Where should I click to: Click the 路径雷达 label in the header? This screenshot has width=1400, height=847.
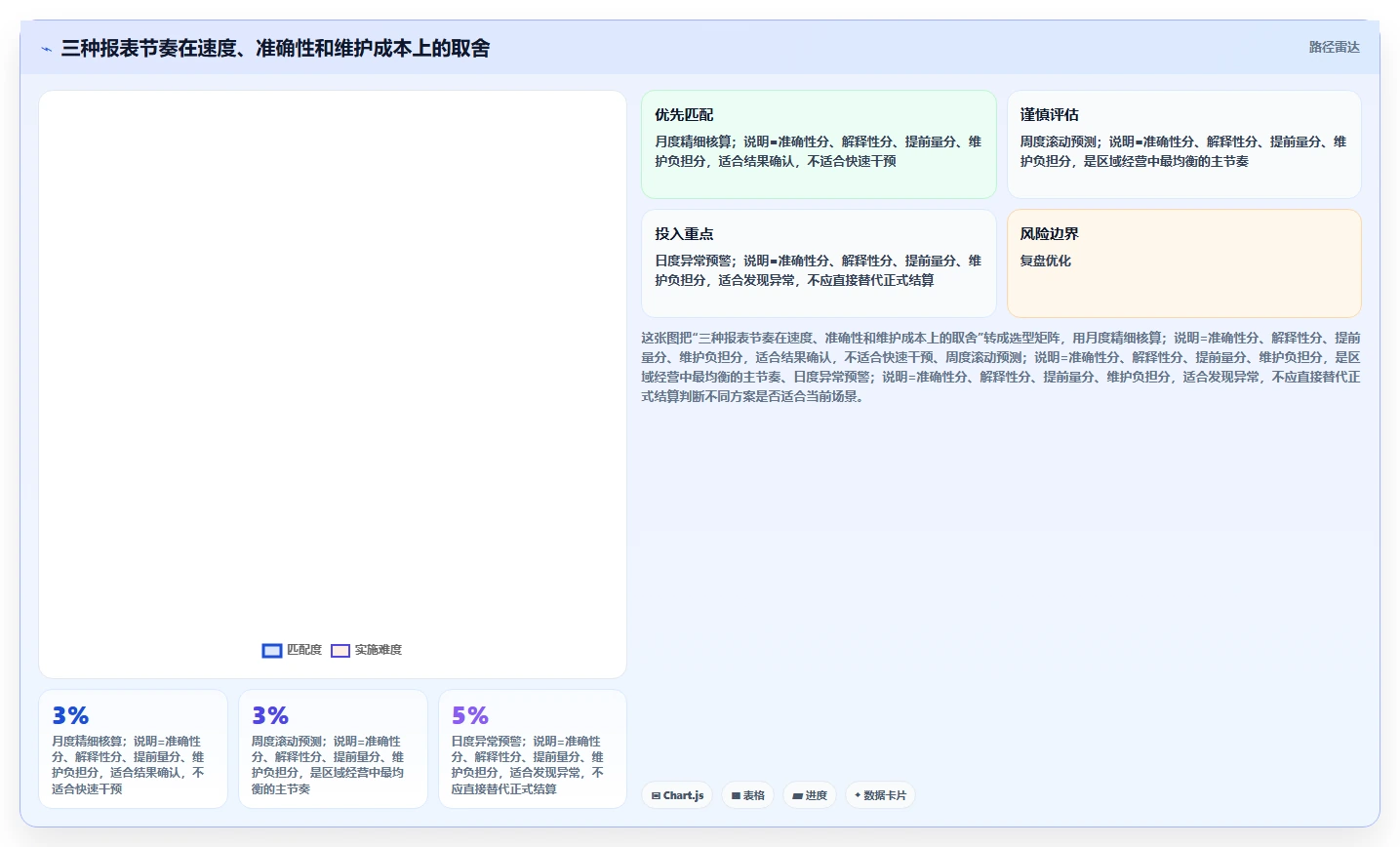(x=1334, y=47)
